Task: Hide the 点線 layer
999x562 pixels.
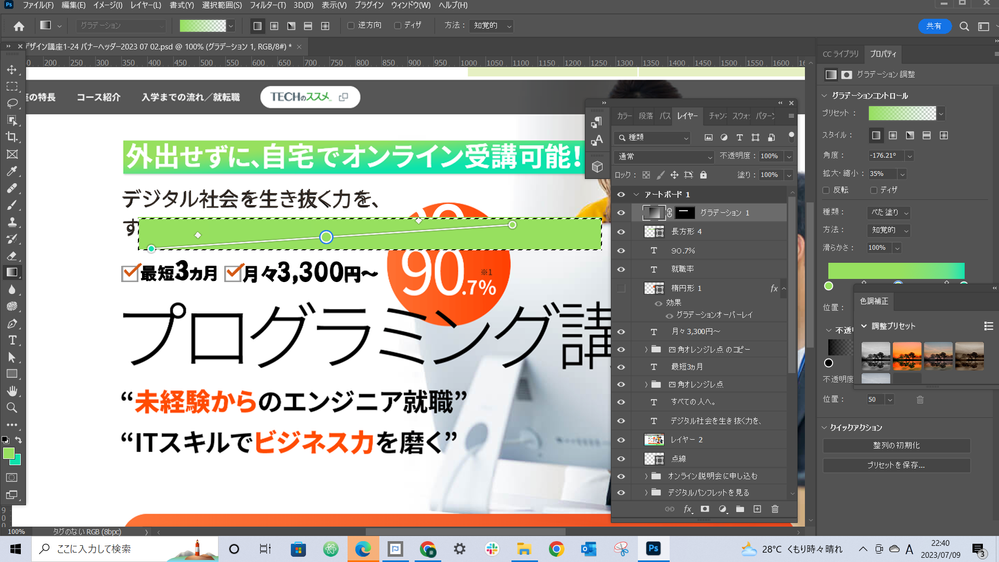Action: pos(621,459)
